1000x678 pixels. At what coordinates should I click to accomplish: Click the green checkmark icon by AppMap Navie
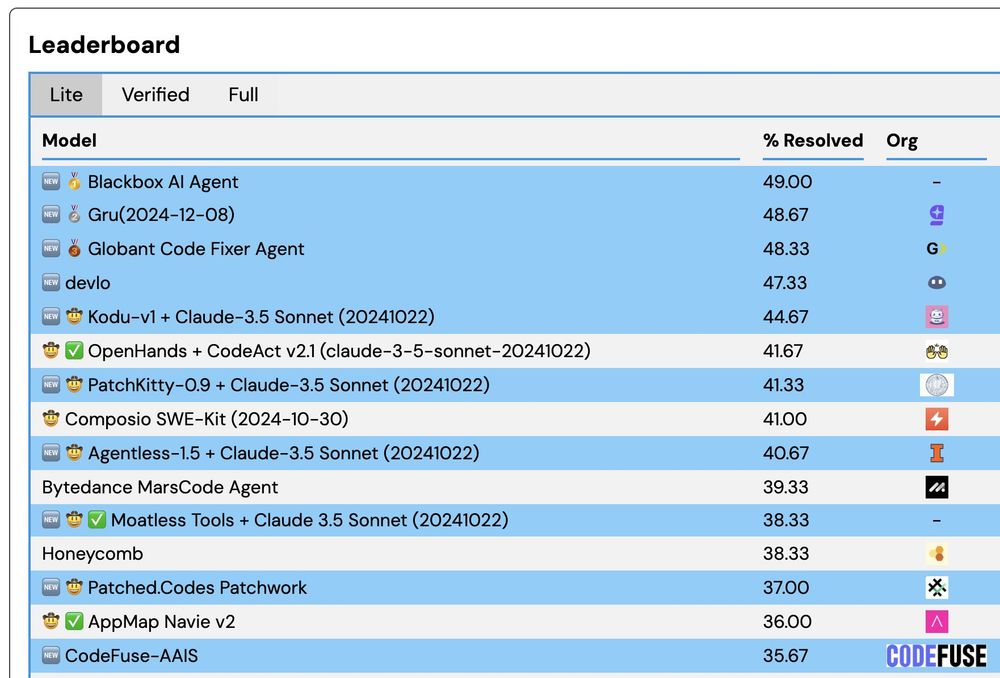click(74, 621)
